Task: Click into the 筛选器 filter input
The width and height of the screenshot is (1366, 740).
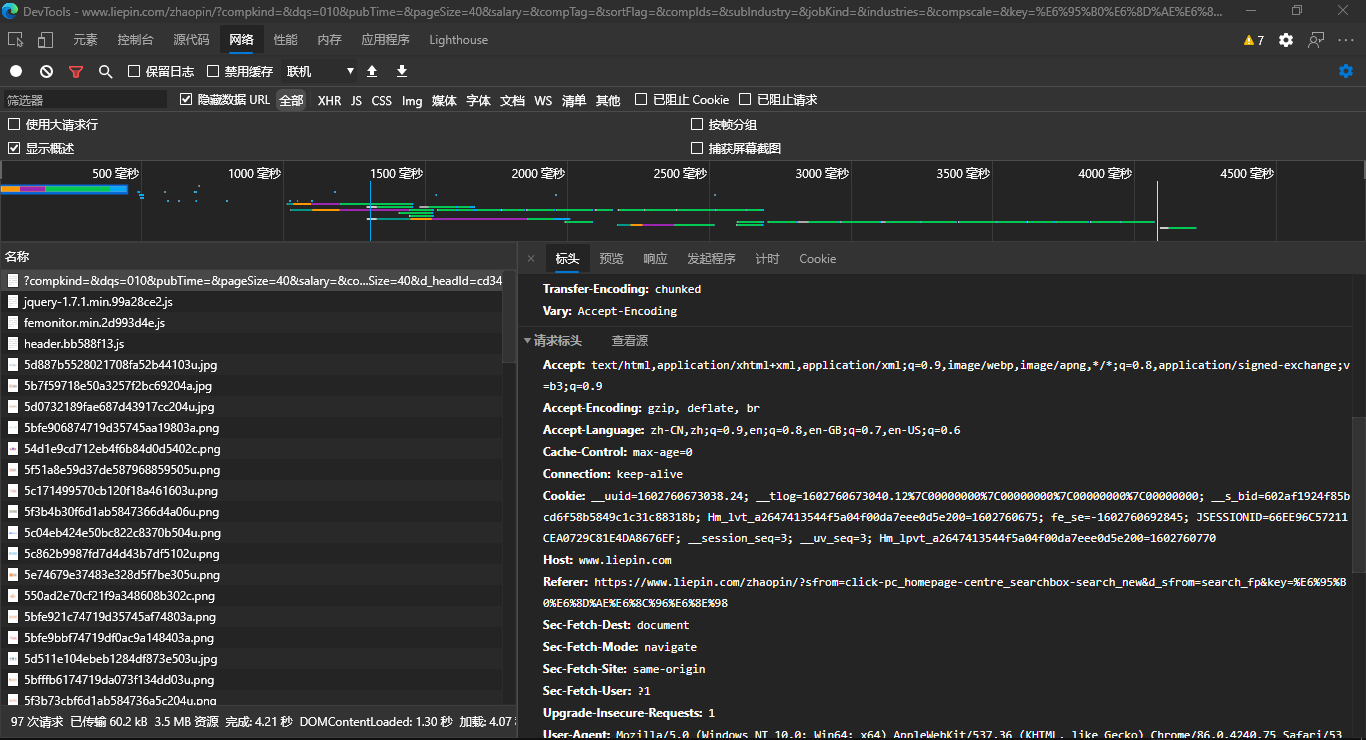Action: point(85,100)
